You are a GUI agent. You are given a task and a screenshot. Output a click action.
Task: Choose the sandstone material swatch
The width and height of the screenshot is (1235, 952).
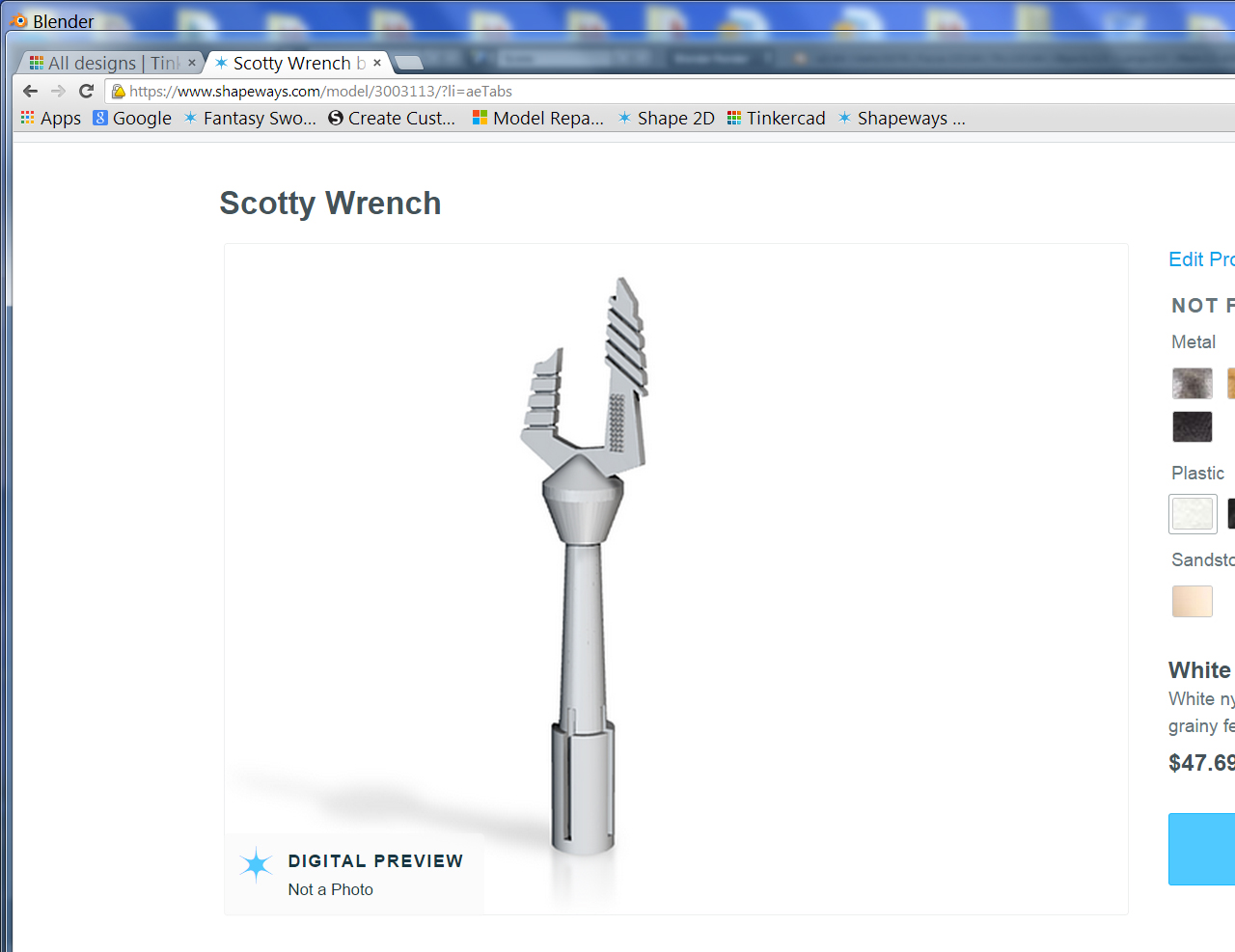(1193, 601)
